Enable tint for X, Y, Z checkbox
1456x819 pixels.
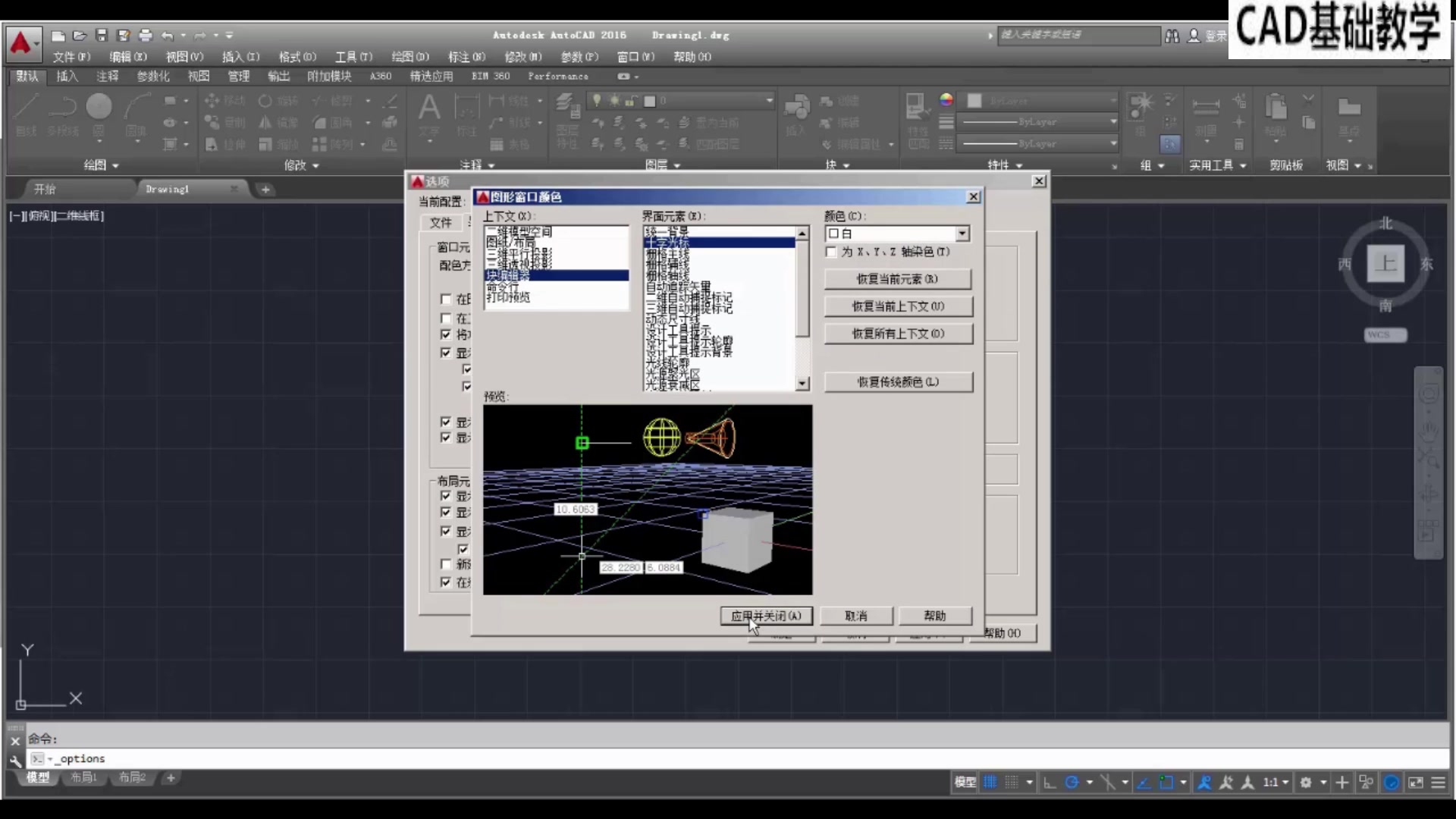click(x=831, y=252)
